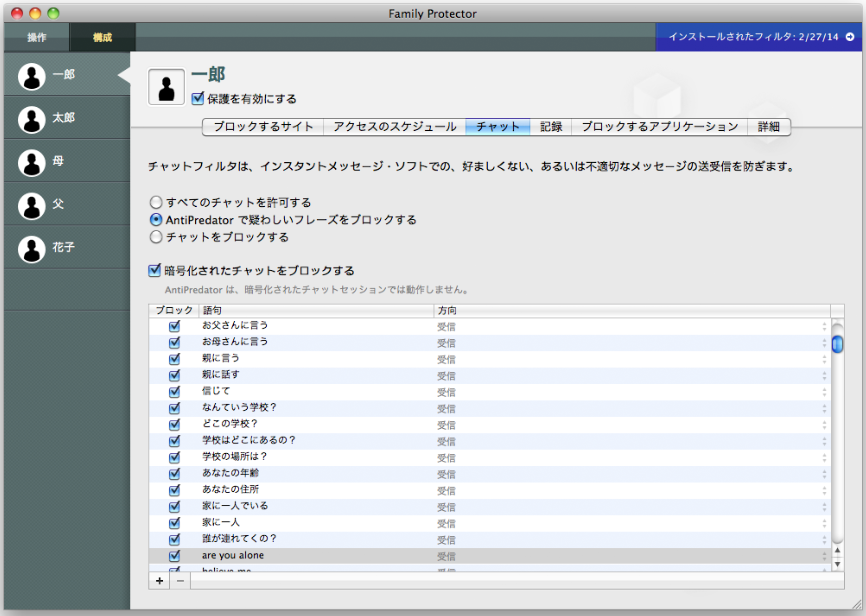The image size is (866, 616).
Task: Uncheck block for お母さんに言う
Action: 175,343
